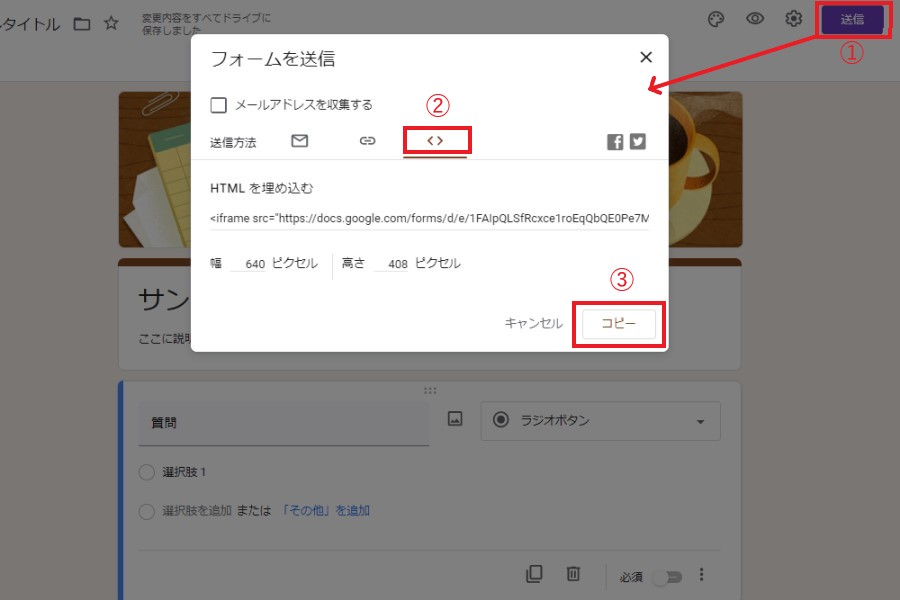Share the form via Twitter icon
Image resolution: width=900 pixels, height=600 pixels.
coord(637,142)
